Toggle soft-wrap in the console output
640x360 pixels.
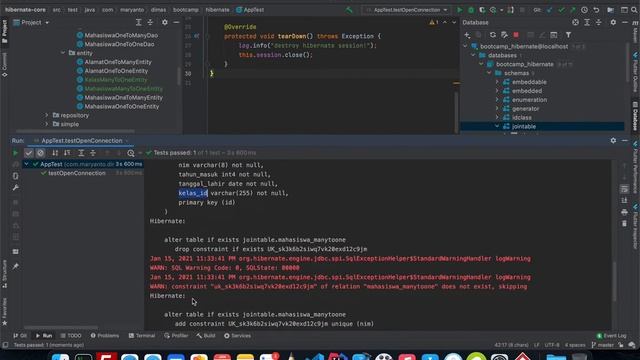pyautogui.click(x=624, y=189)
